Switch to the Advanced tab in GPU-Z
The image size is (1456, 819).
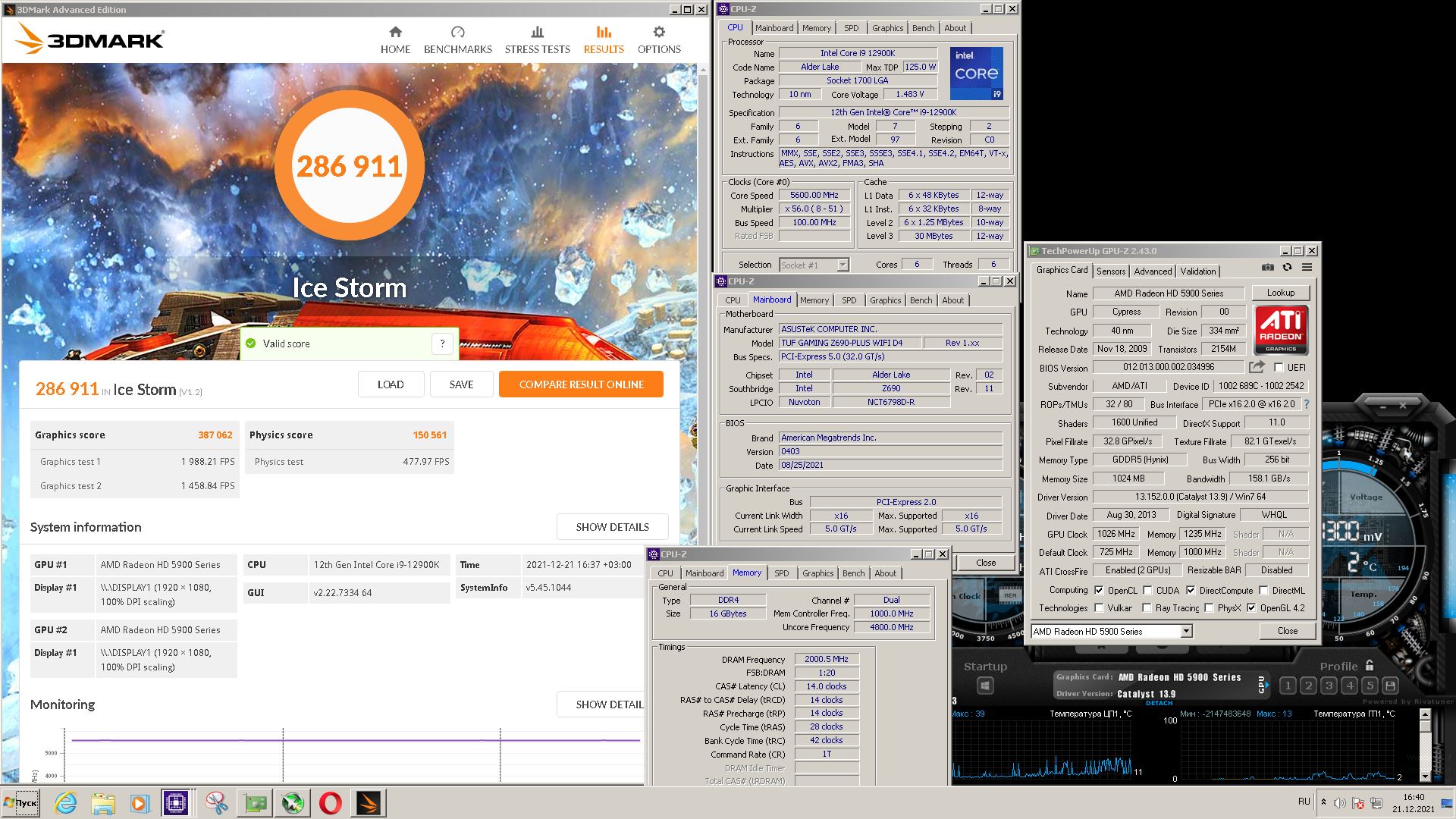pos(1153,271)
